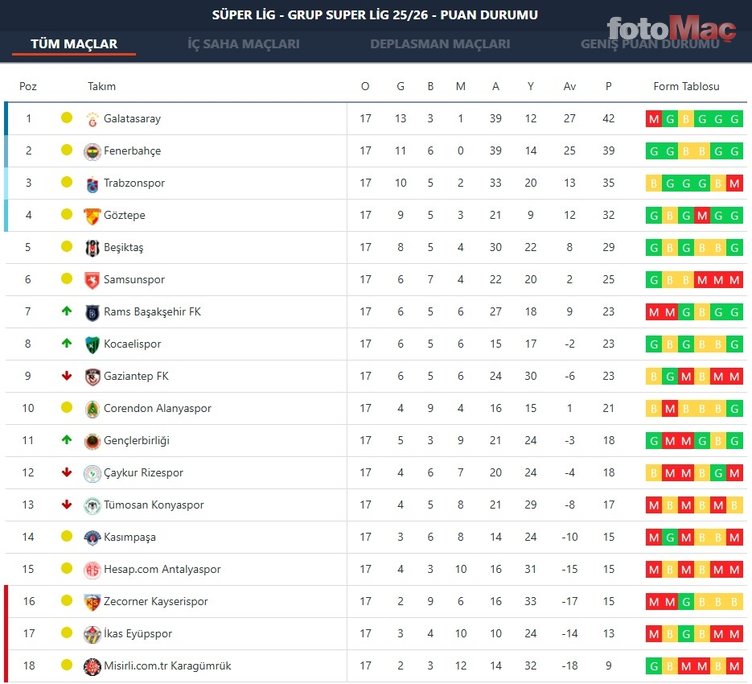Click the Beşiktaş club logo
The image size is (752, 684).
point(93,247)
